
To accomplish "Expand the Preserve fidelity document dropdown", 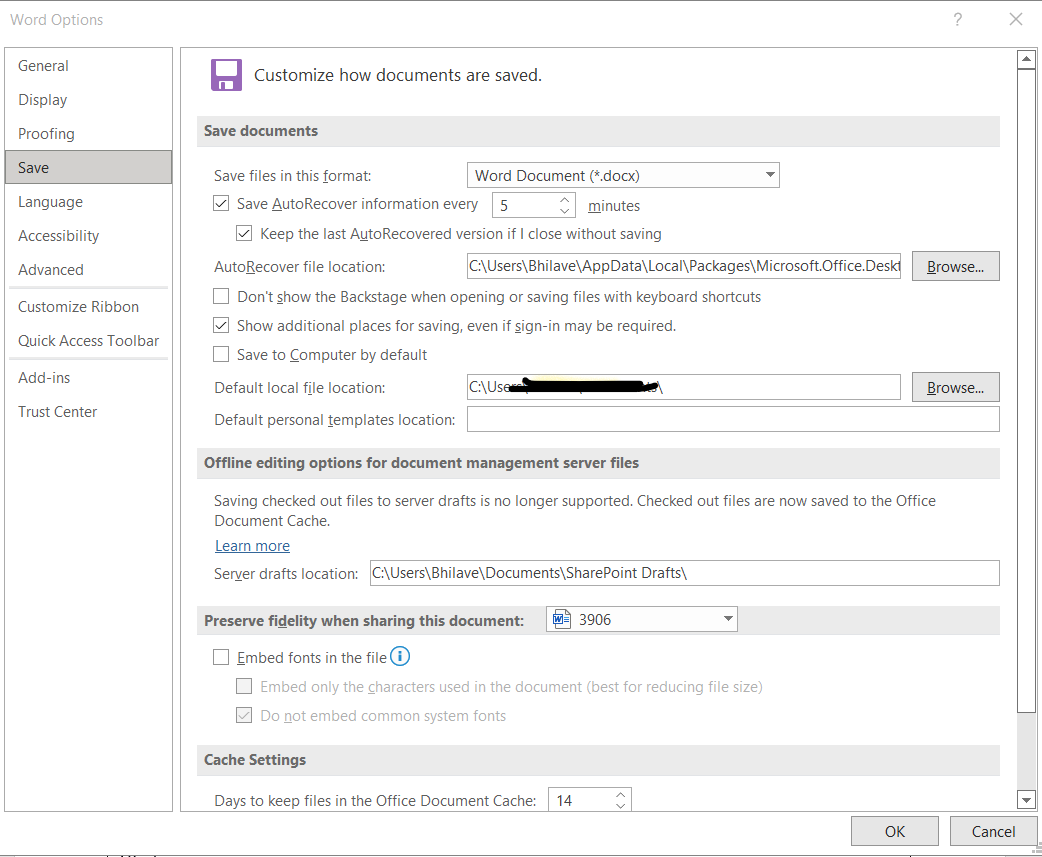I will pyautogui.click(x=727, y=620).
